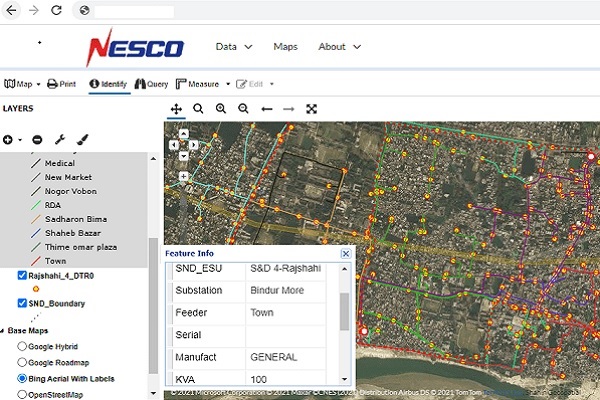Click the zoom in magnifier

click(221, 109)
